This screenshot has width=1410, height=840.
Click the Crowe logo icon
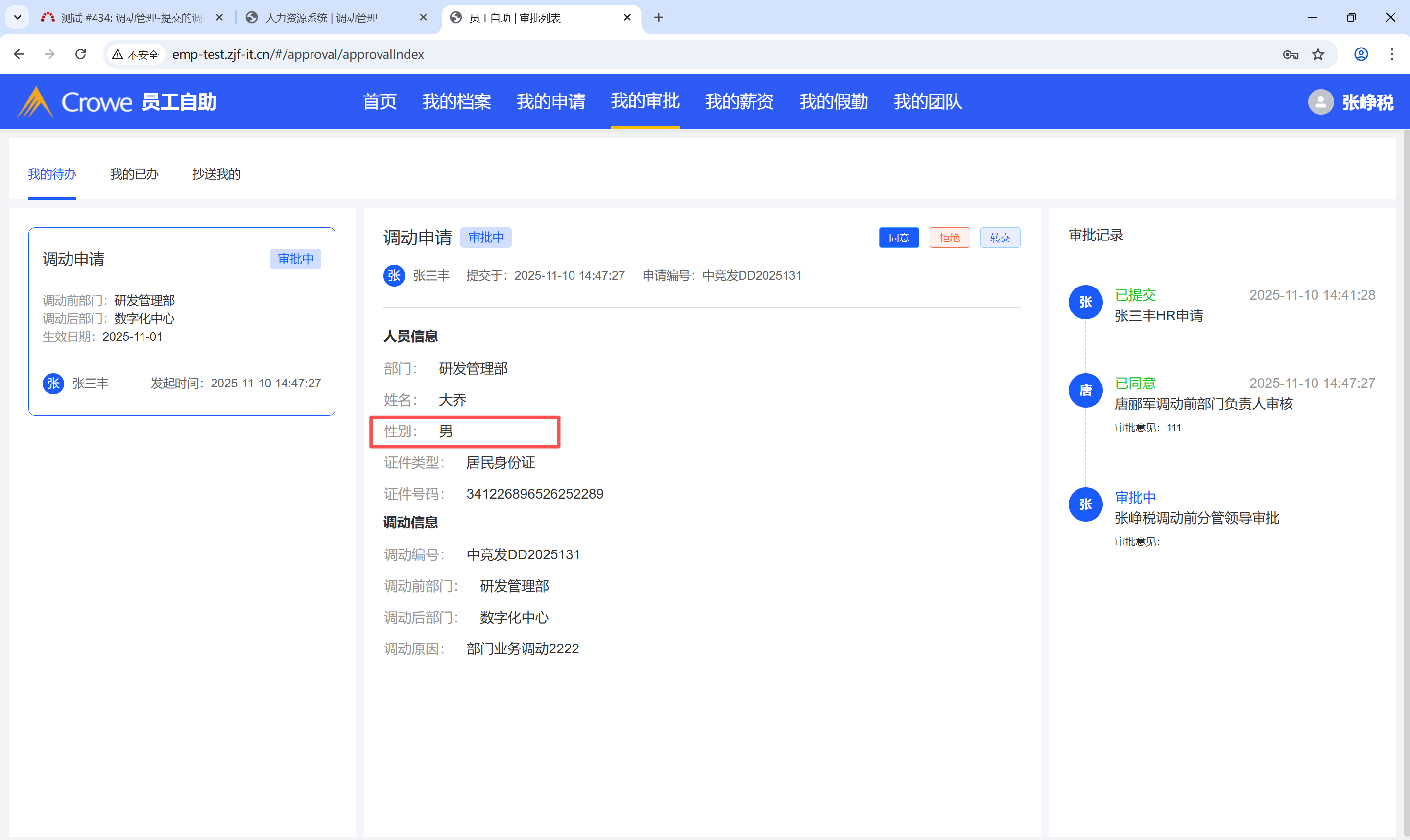(x=35, y=102)
